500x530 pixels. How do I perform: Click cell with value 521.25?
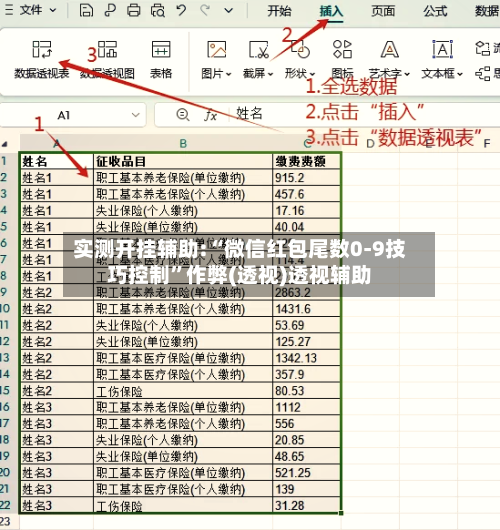pyautogui.click(x=307, y=473)
